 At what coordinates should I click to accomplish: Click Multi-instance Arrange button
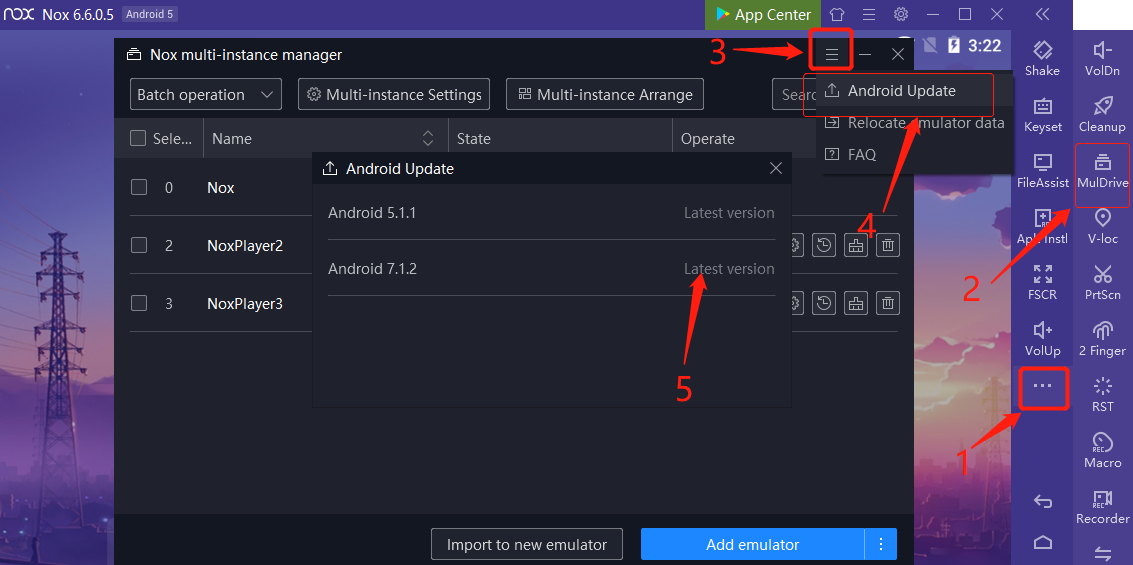(605, 95)
